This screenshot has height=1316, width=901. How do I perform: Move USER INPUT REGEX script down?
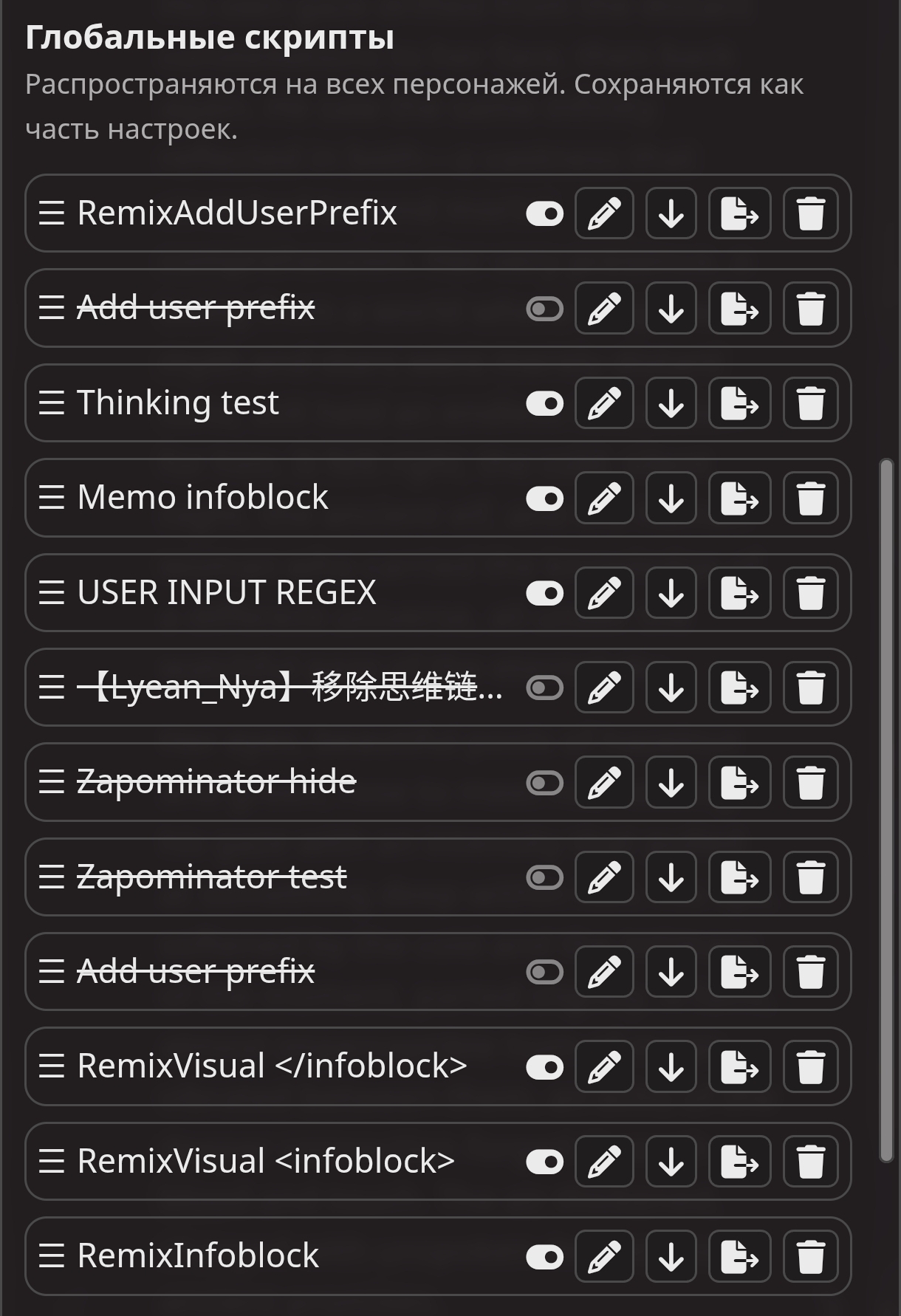(671, 593)
